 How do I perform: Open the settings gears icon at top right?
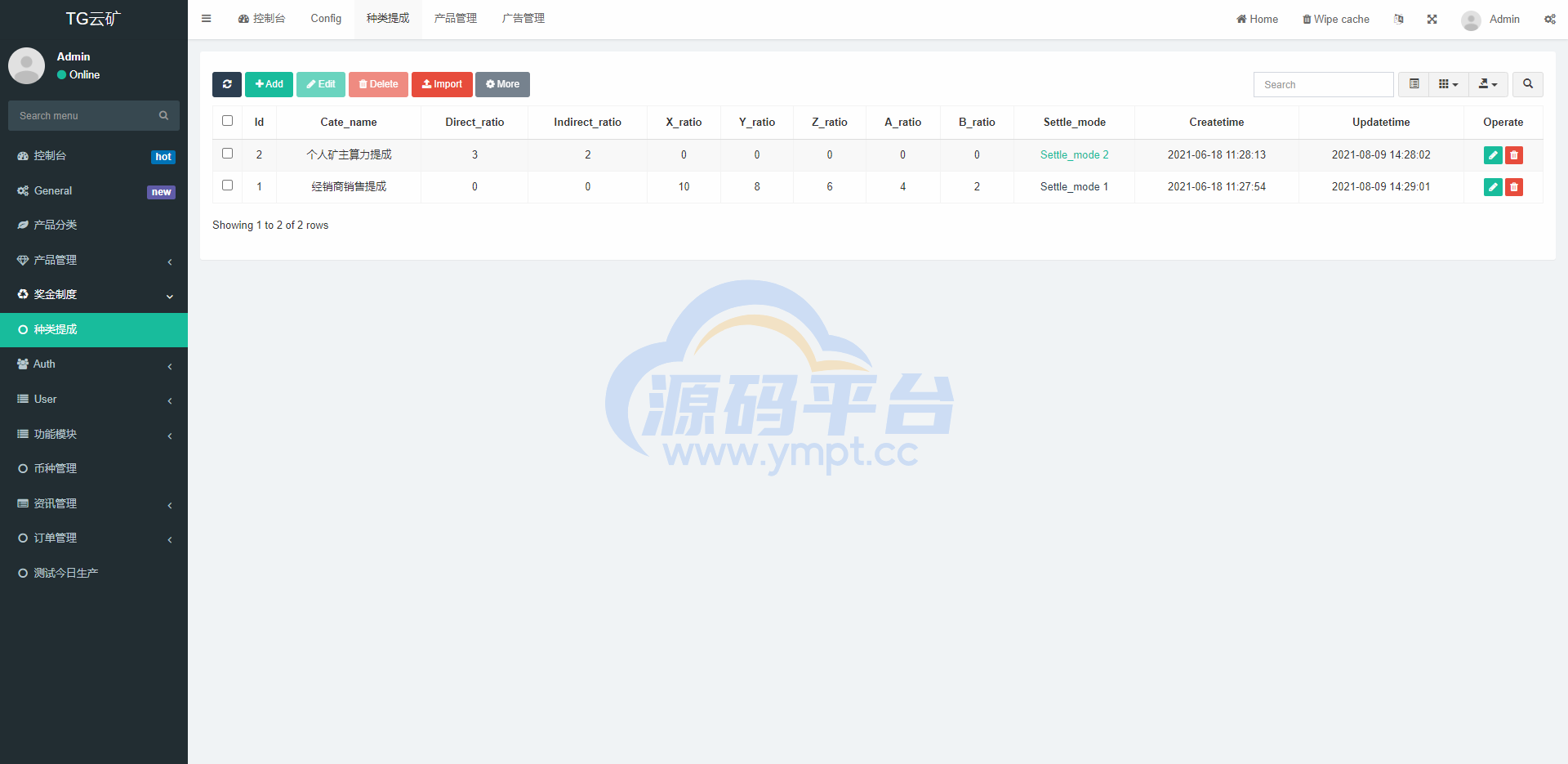tap(1549, 19)
